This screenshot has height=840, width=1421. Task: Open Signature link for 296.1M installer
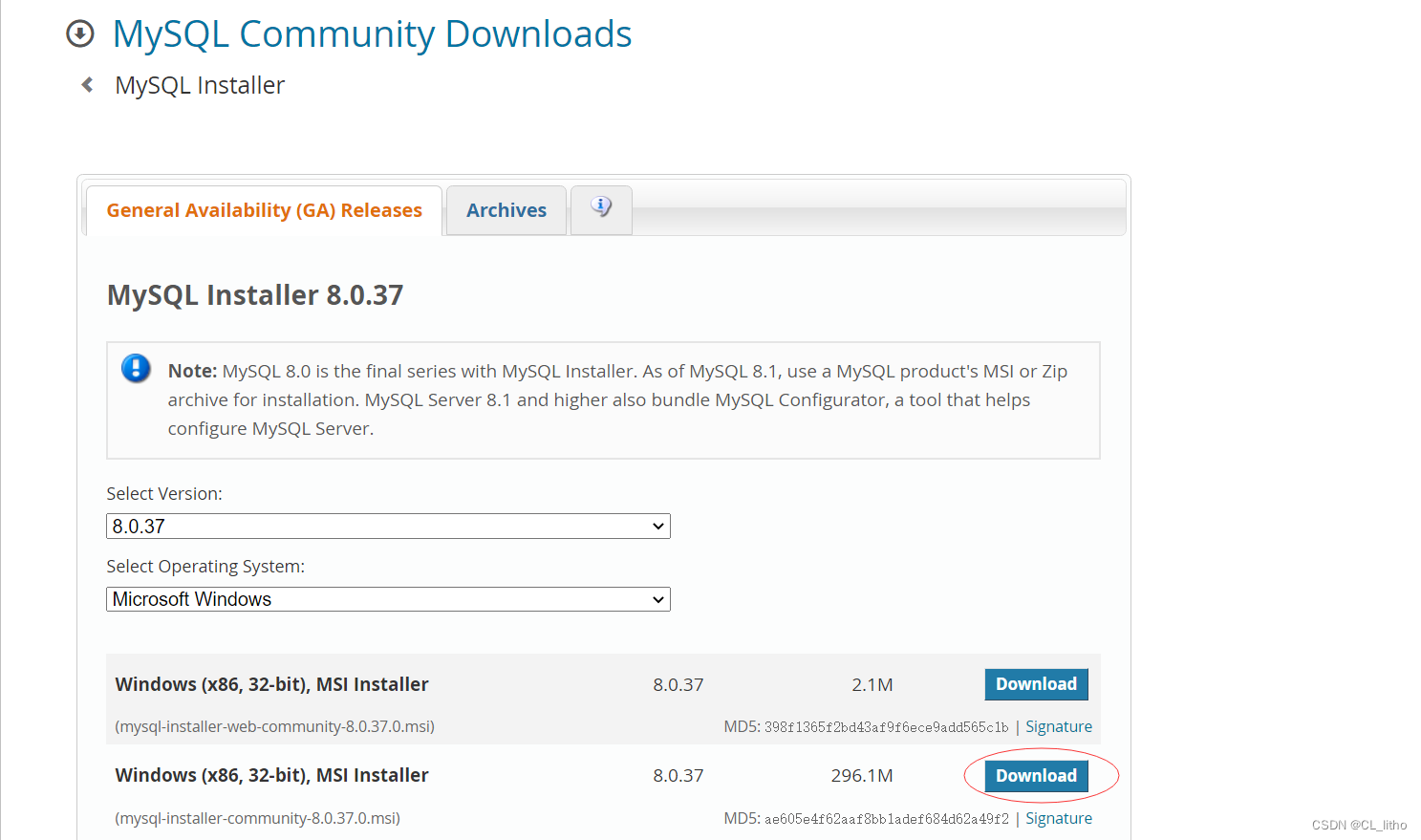[1059, 818]
